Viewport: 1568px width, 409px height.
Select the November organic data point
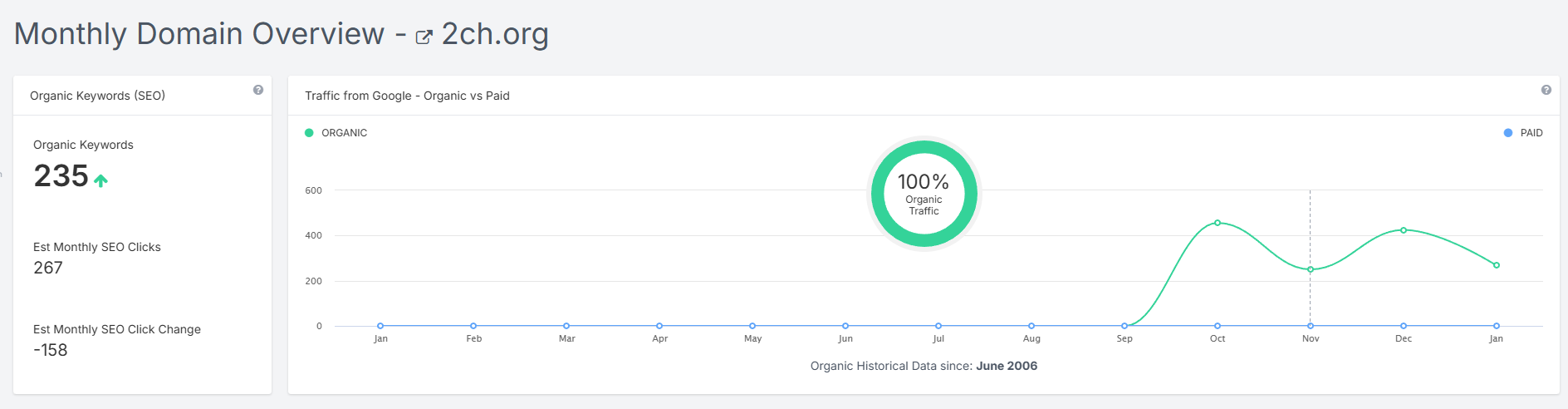point(1311,269)
